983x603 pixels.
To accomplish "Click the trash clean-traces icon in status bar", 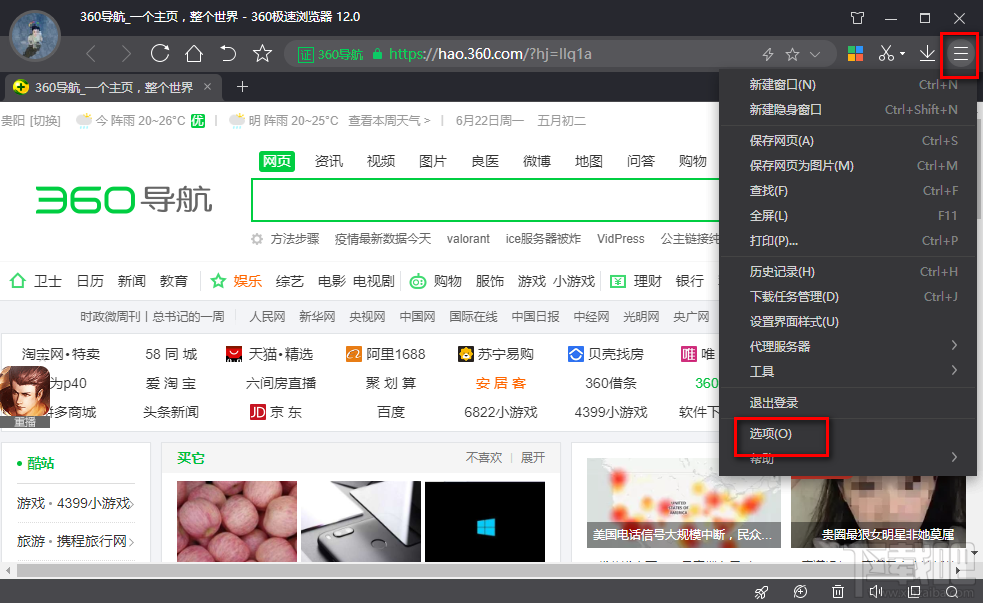I will click(838, 592).
